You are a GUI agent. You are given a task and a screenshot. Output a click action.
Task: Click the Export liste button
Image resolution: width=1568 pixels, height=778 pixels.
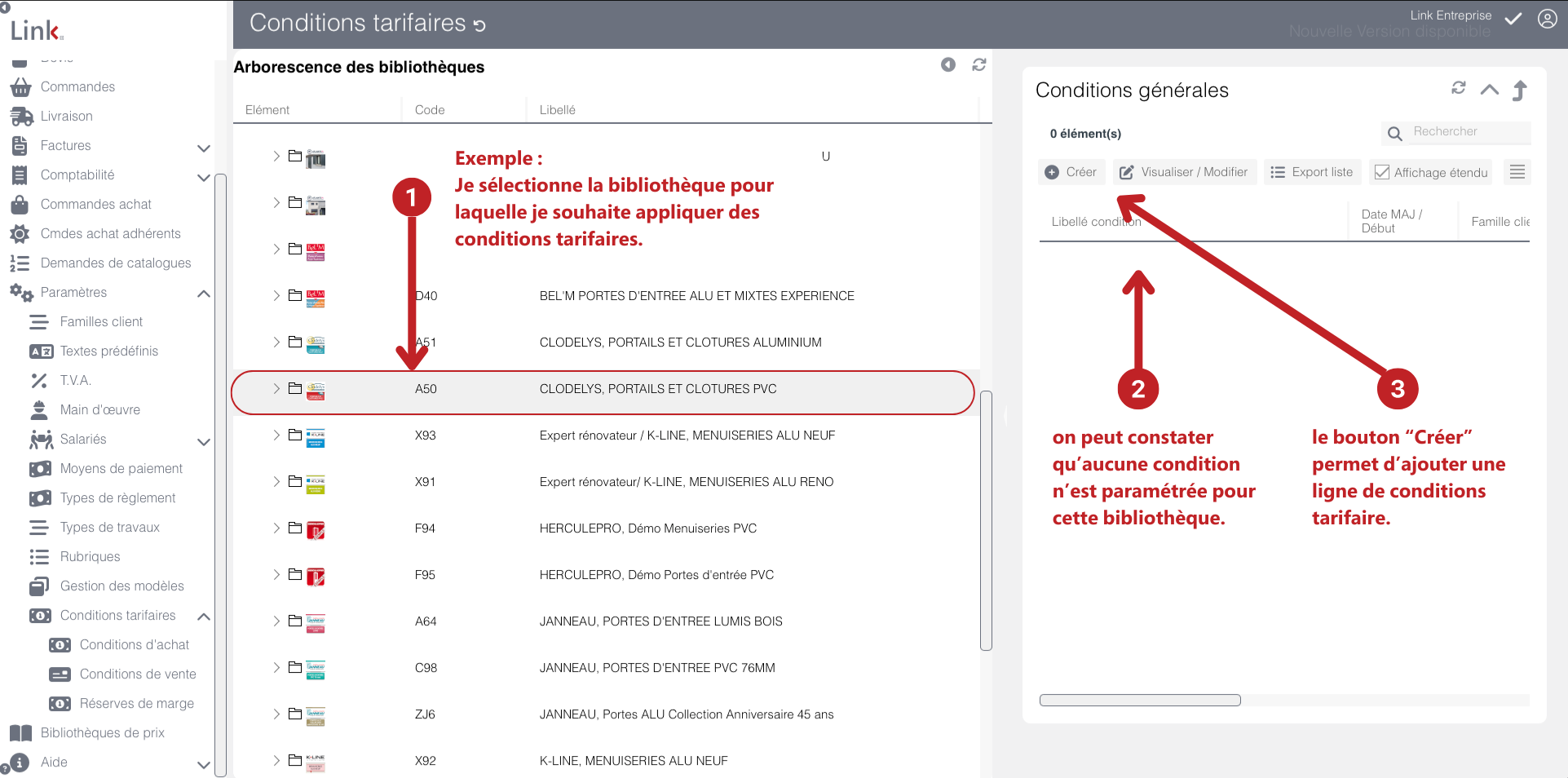(x=1312, y=172)
